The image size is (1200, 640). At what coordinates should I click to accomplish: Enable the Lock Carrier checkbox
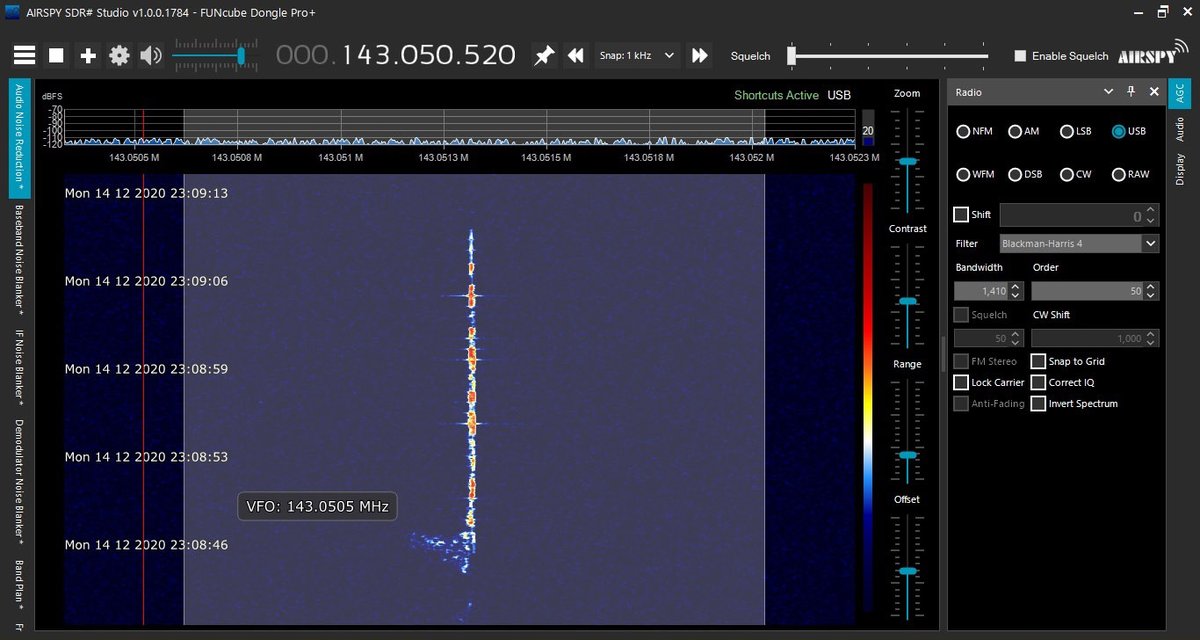[961, 382]
